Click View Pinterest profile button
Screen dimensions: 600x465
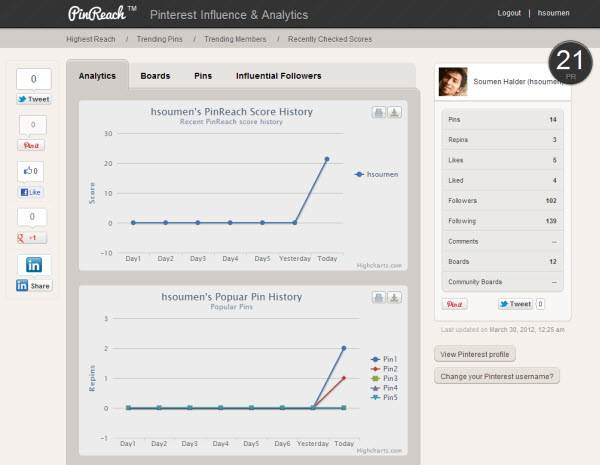(475, 354)
